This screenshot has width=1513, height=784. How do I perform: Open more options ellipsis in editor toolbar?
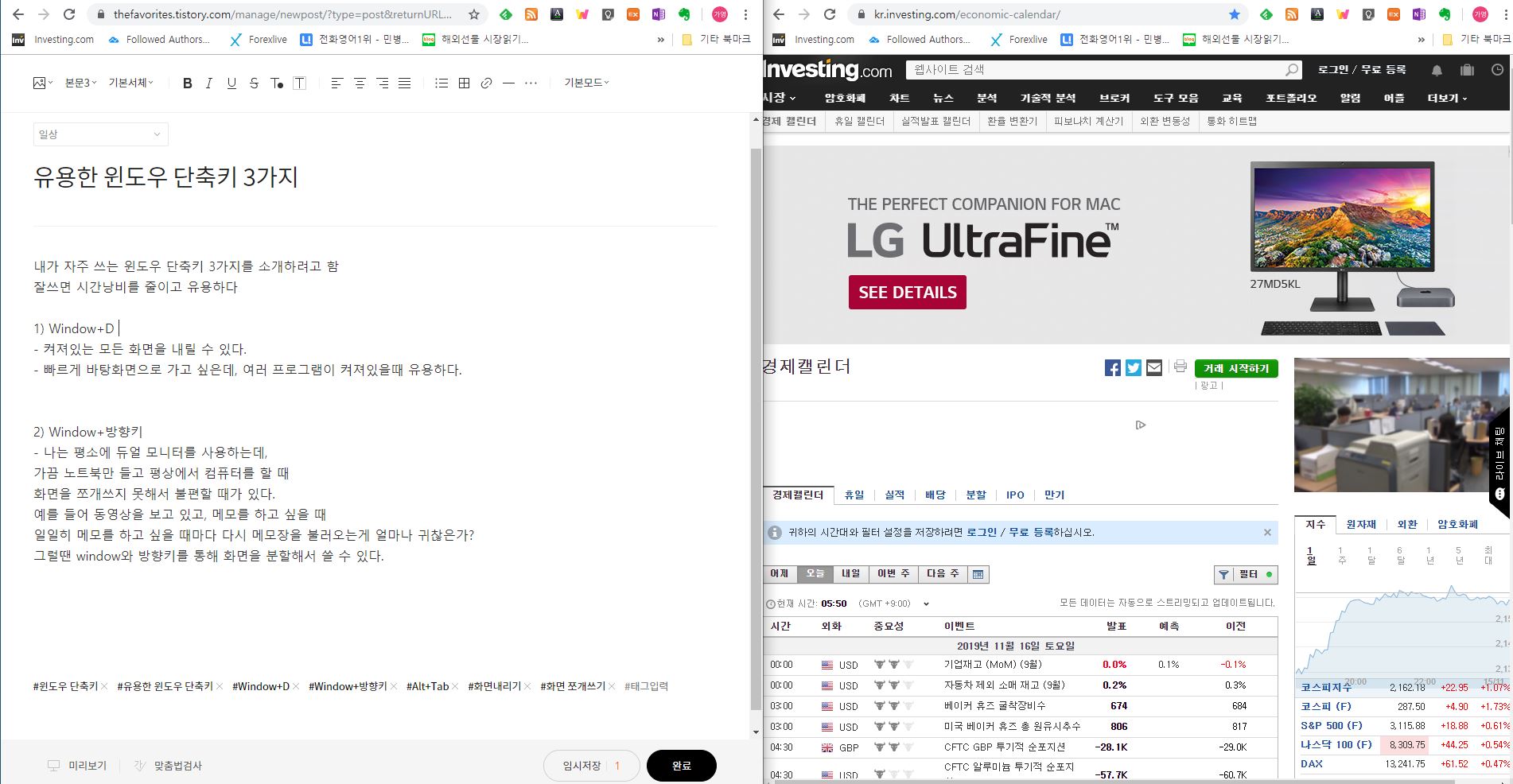click(531, 83)
